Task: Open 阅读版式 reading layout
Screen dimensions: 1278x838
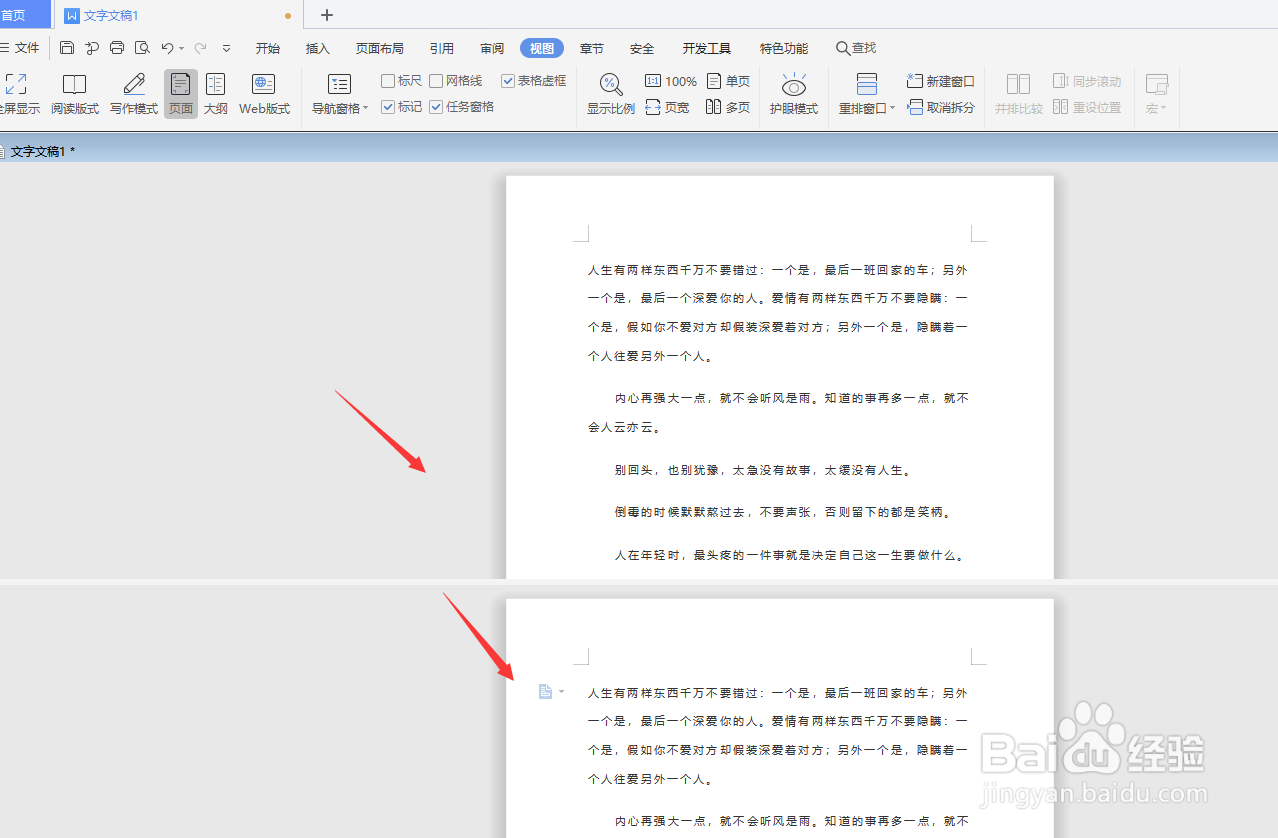Action: [x=75, y=94]
